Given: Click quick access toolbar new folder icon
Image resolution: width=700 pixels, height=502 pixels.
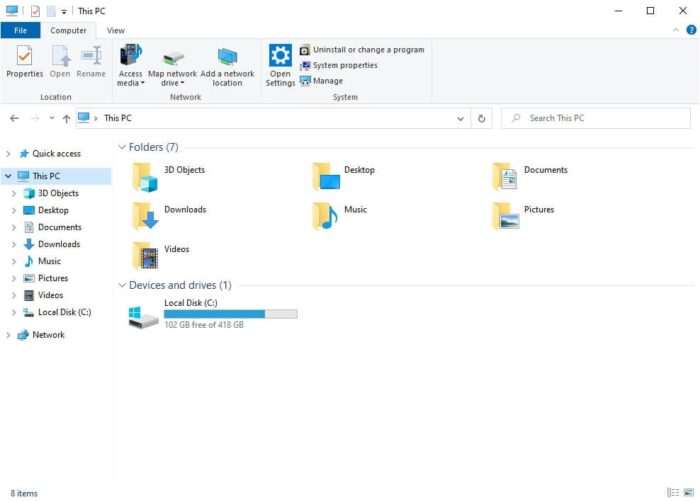Looking at the screenshot, I should coord(51,11).
